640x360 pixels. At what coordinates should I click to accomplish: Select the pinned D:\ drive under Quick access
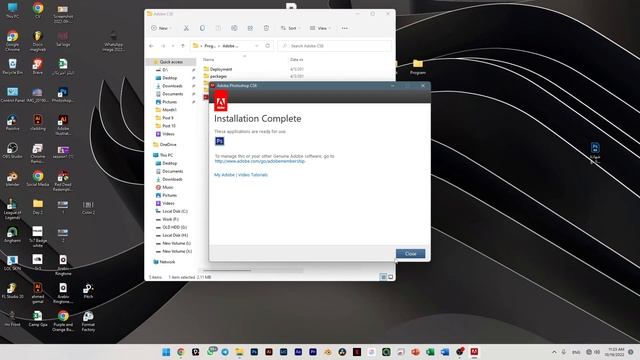(165, 70)
